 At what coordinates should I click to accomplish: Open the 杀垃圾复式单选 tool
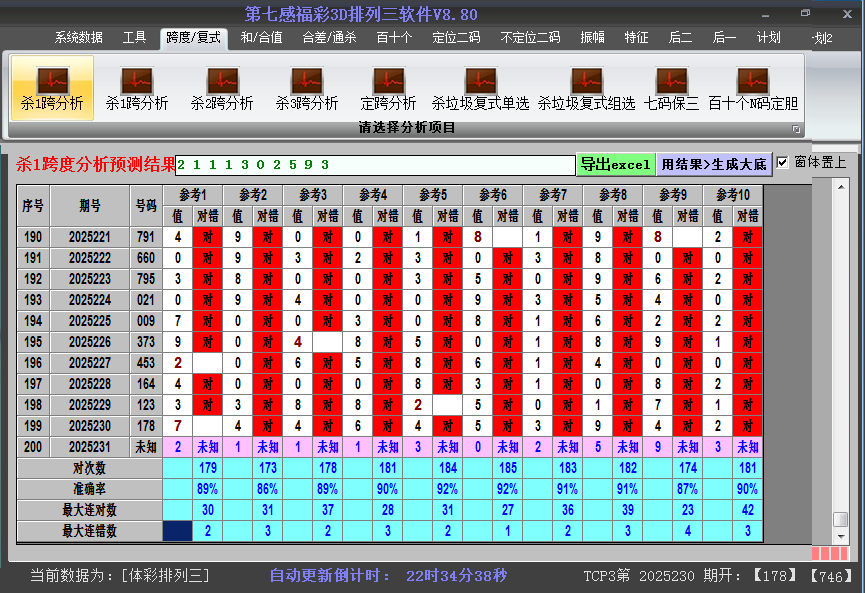480,88
